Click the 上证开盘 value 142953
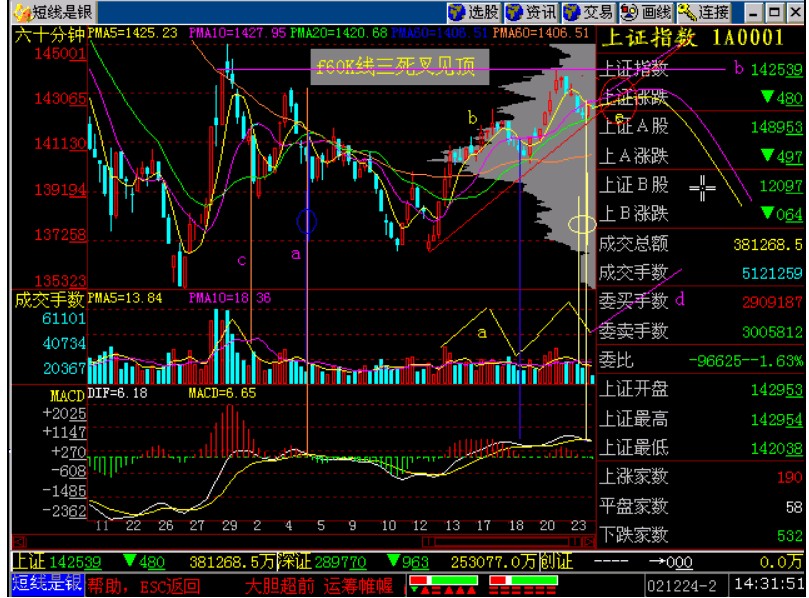The image size is (809, 598). [776, 390]
